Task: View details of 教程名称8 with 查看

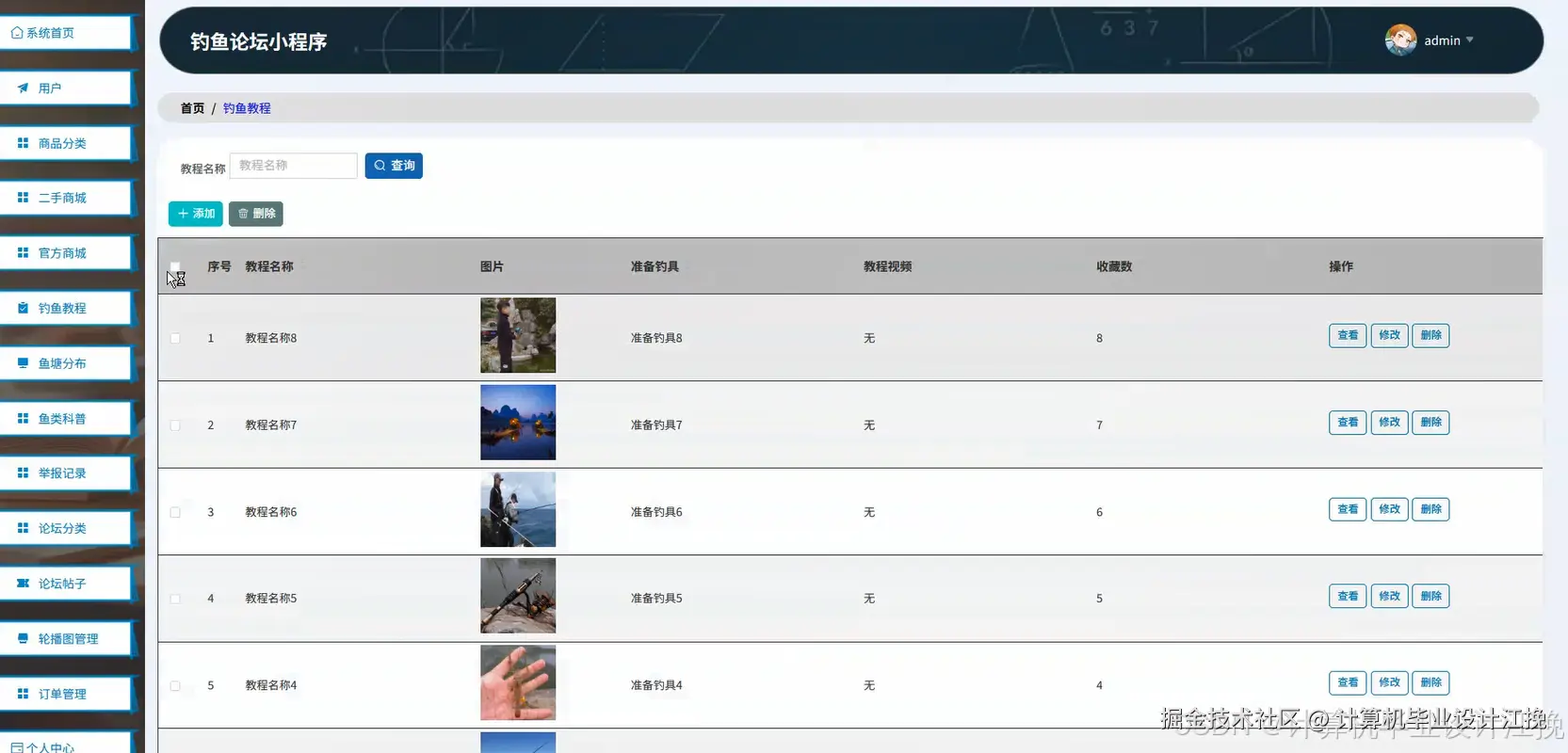Action: tap(1348, 335)
